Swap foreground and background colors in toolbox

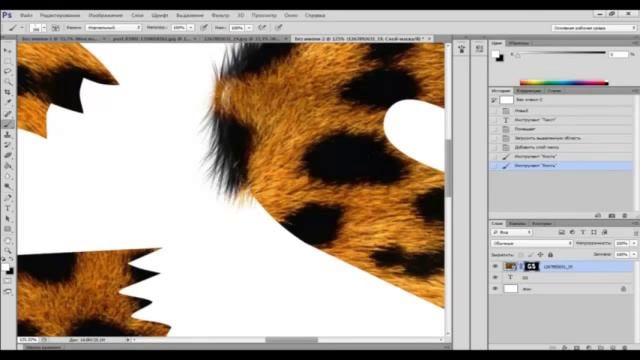11,260
